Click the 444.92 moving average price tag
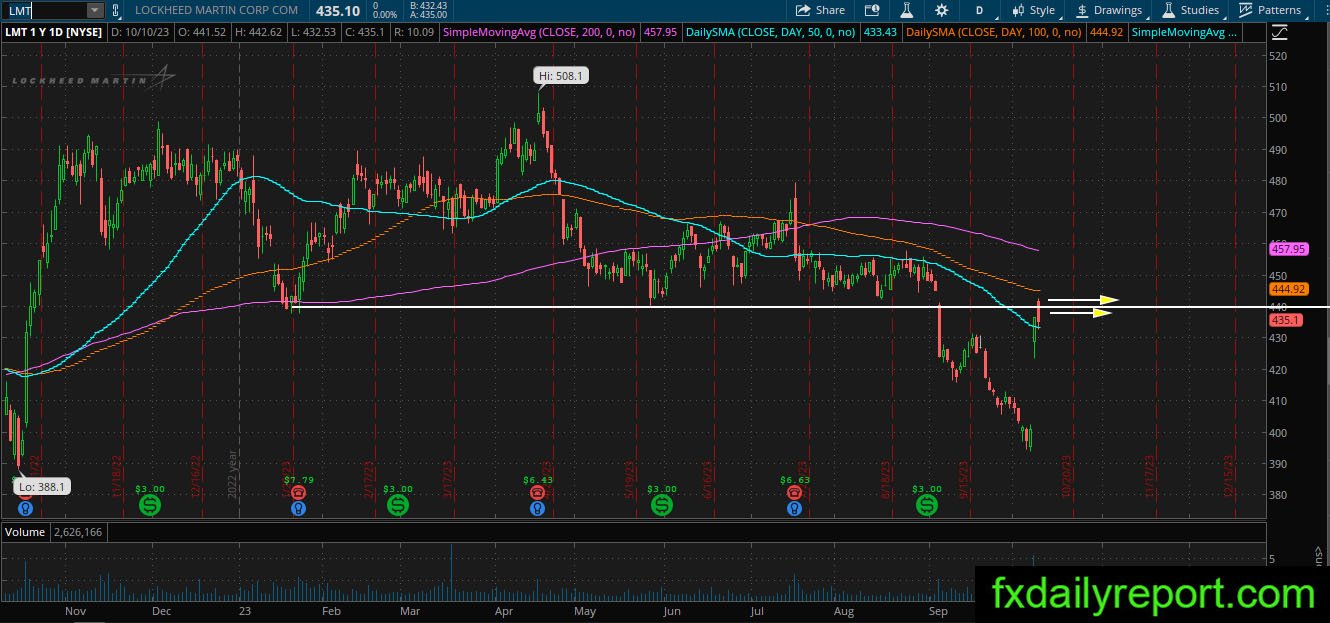Image resolution: width=1330 pixels, height=623 pixels. coord(1288,289)
